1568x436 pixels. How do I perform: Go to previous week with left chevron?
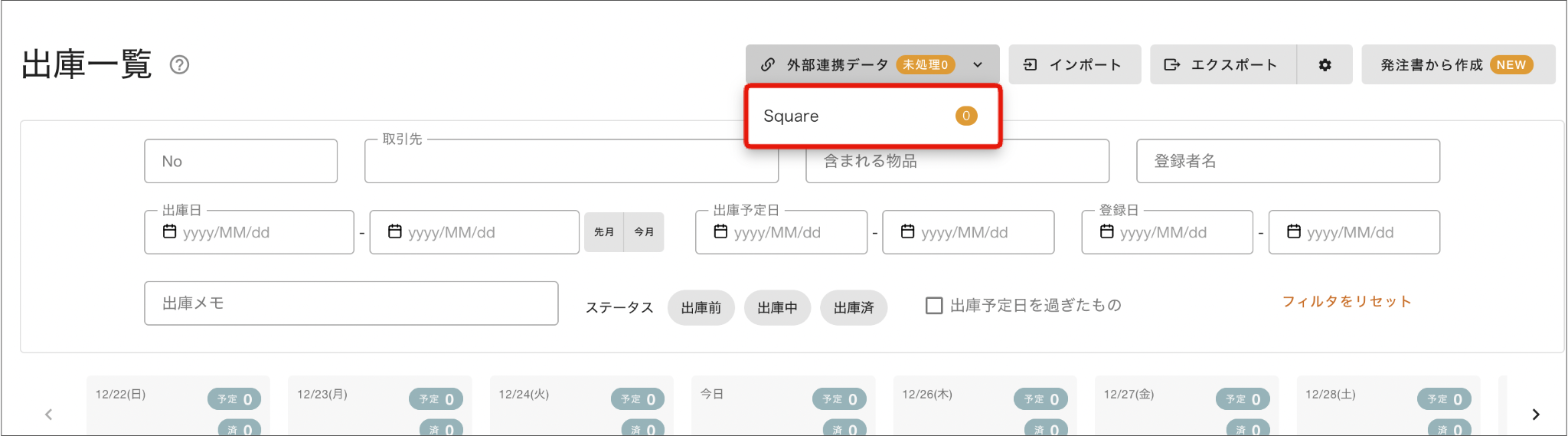[48, 415]
